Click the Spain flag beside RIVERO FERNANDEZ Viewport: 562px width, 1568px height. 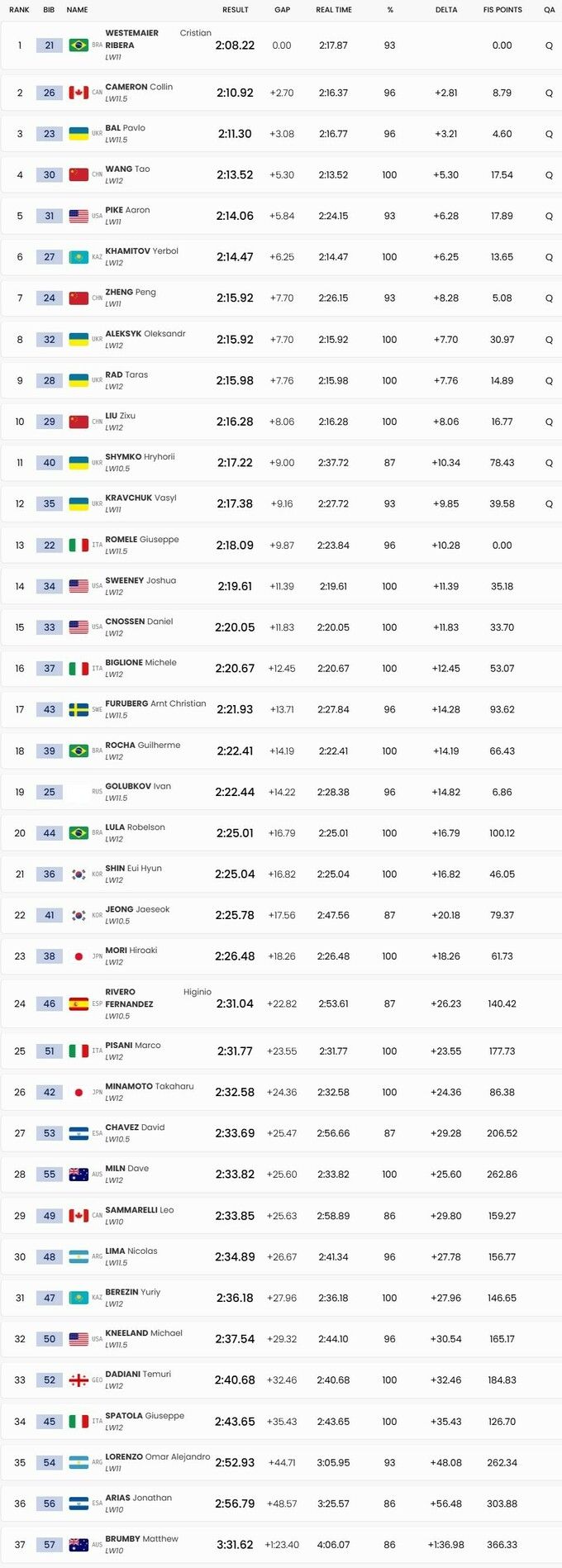point(79,1003)
